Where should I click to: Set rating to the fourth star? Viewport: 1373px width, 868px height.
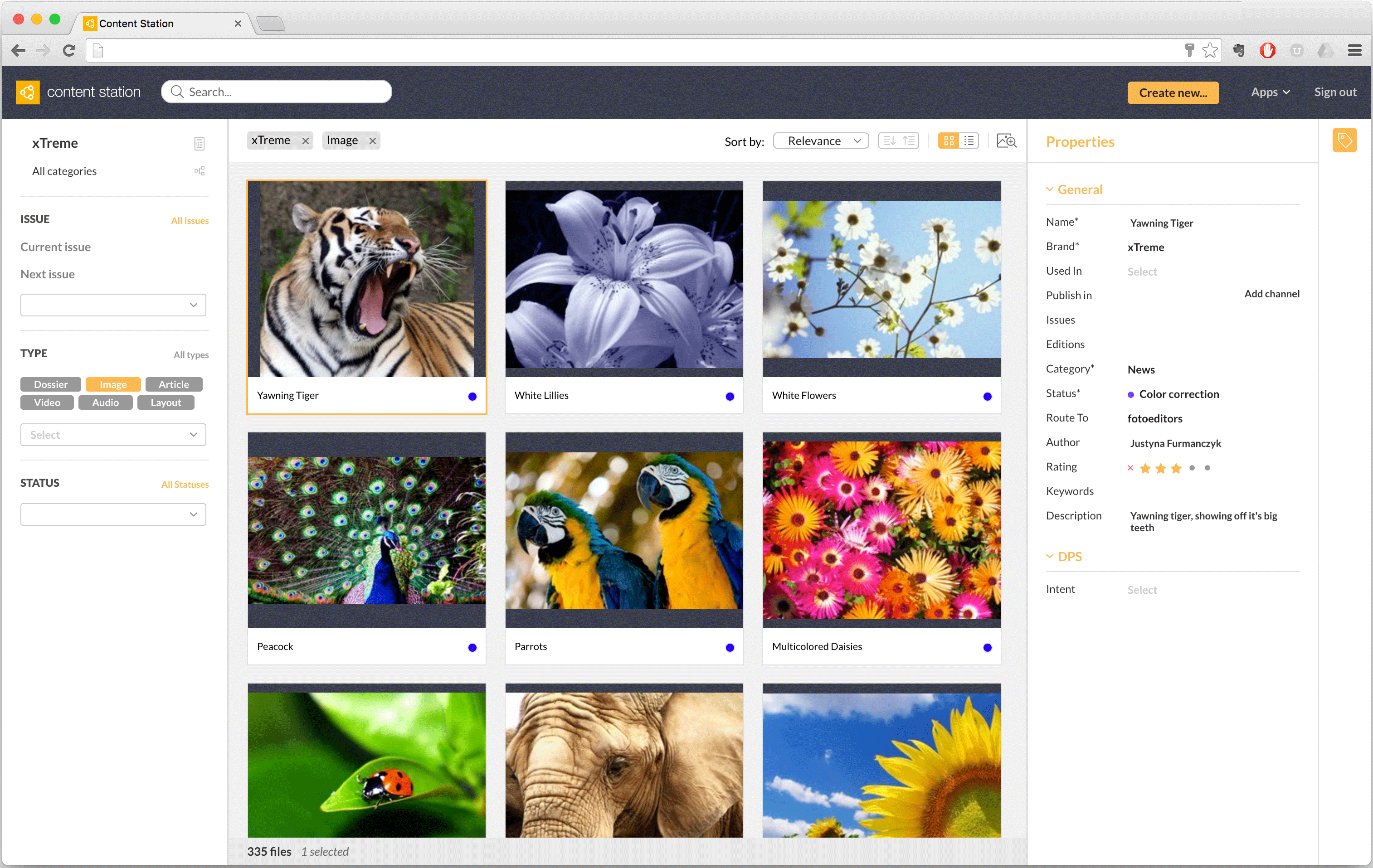coord(1192,468)
